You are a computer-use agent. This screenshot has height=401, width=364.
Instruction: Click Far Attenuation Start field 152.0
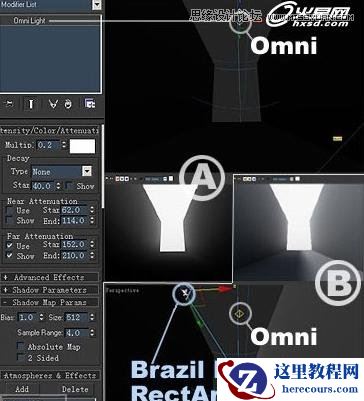pos(74,245)
